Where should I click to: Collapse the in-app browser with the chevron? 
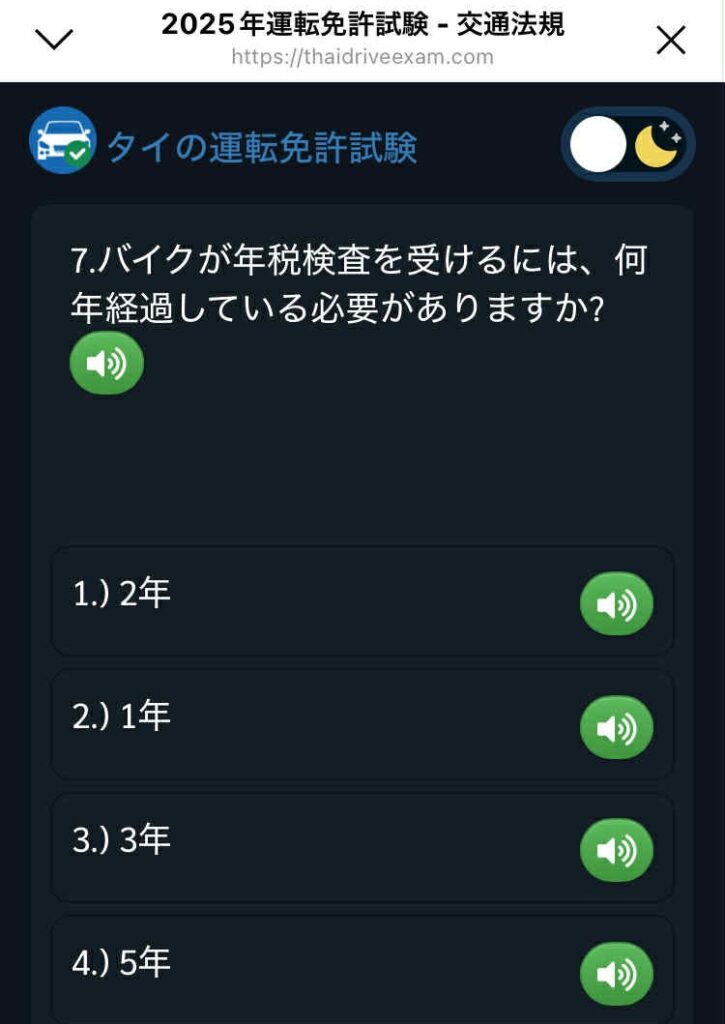point(54,40)
